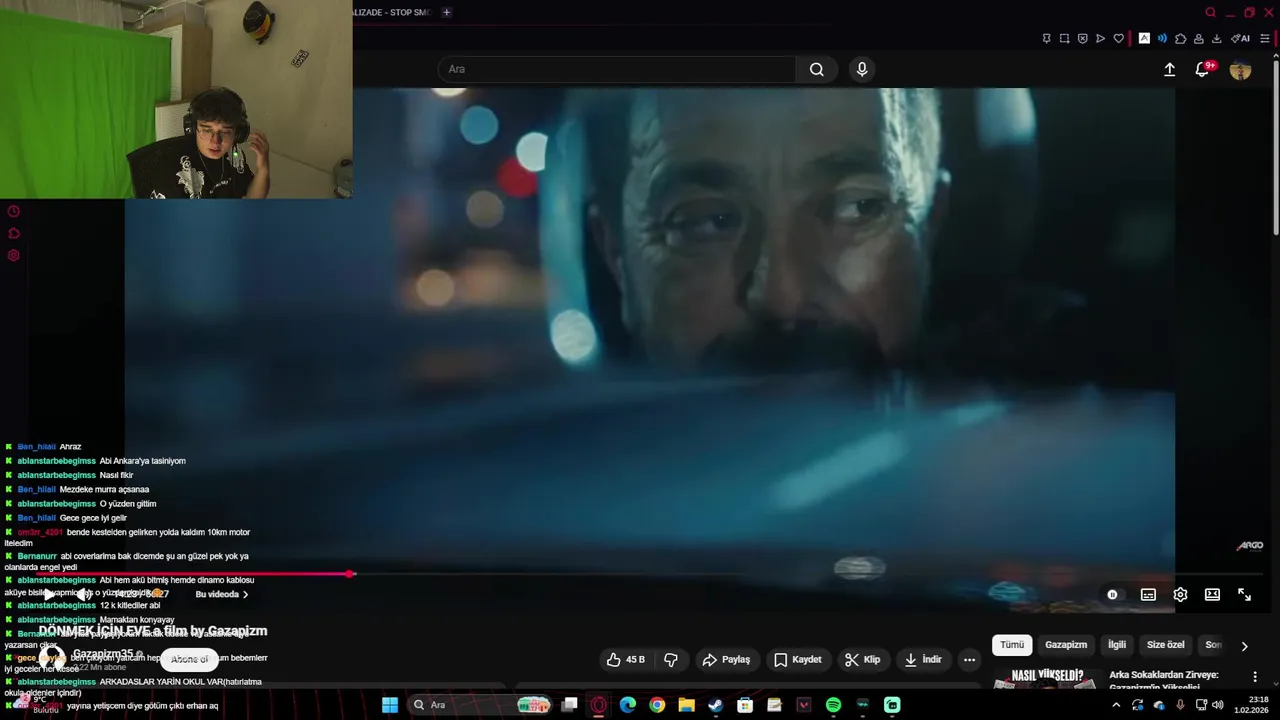Screen dimensions: 1280x720
Task: Select the İlgili filter chip
Action: pyautogui.click(x=1117, y=645)
